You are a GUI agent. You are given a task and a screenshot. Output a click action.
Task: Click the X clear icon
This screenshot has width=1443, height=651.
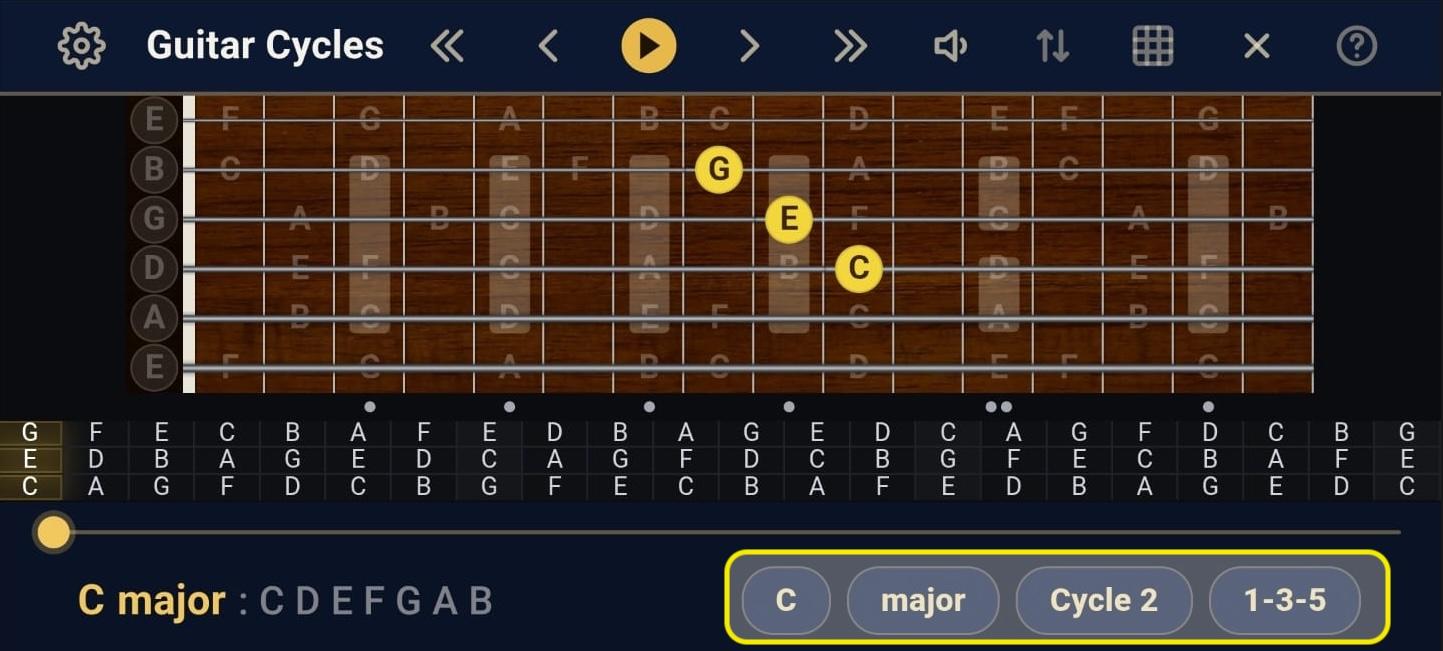coord(1256,46)
